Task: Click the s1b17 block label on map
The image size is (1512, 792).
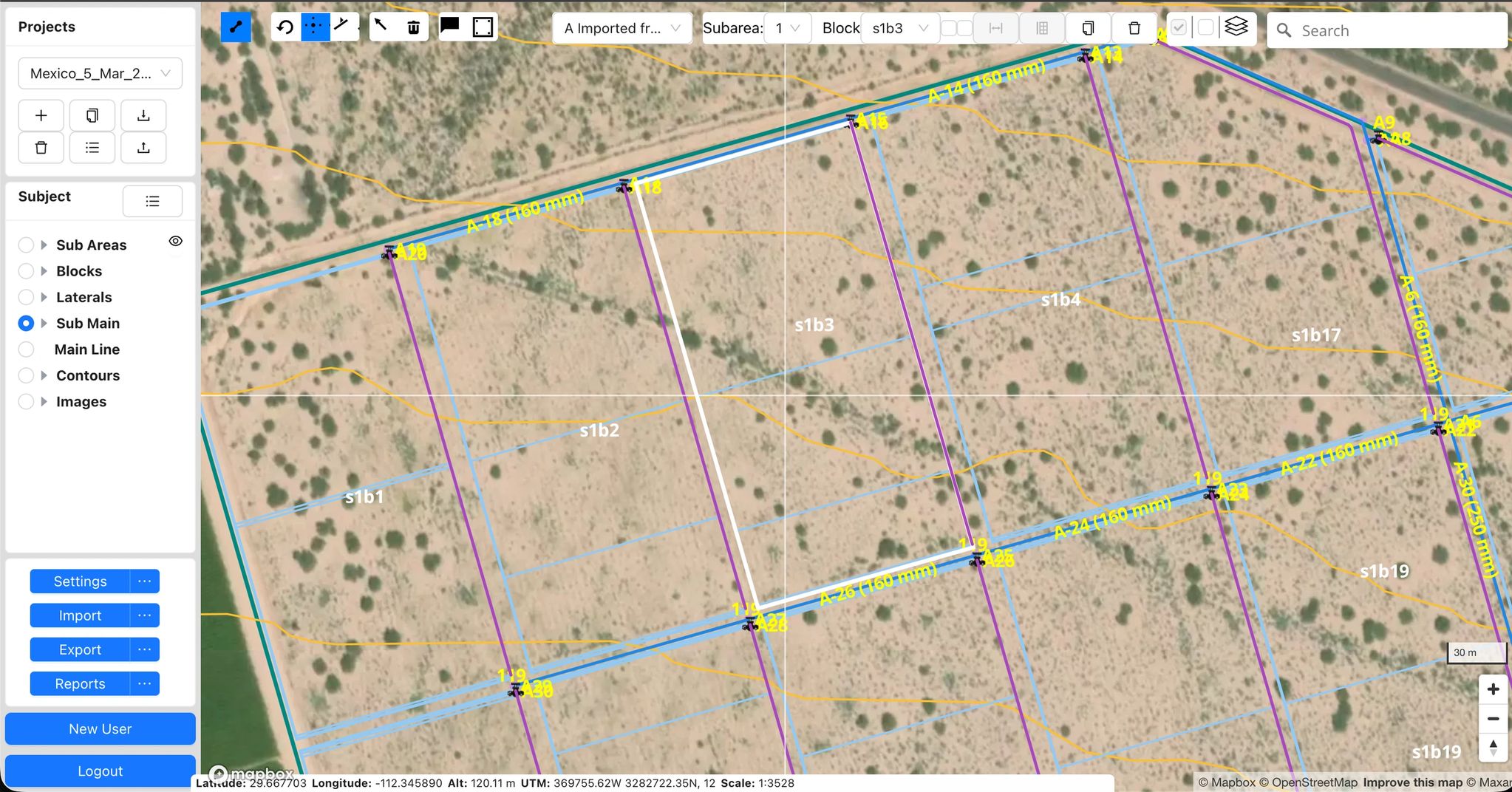Action: tap(1316, 335)
